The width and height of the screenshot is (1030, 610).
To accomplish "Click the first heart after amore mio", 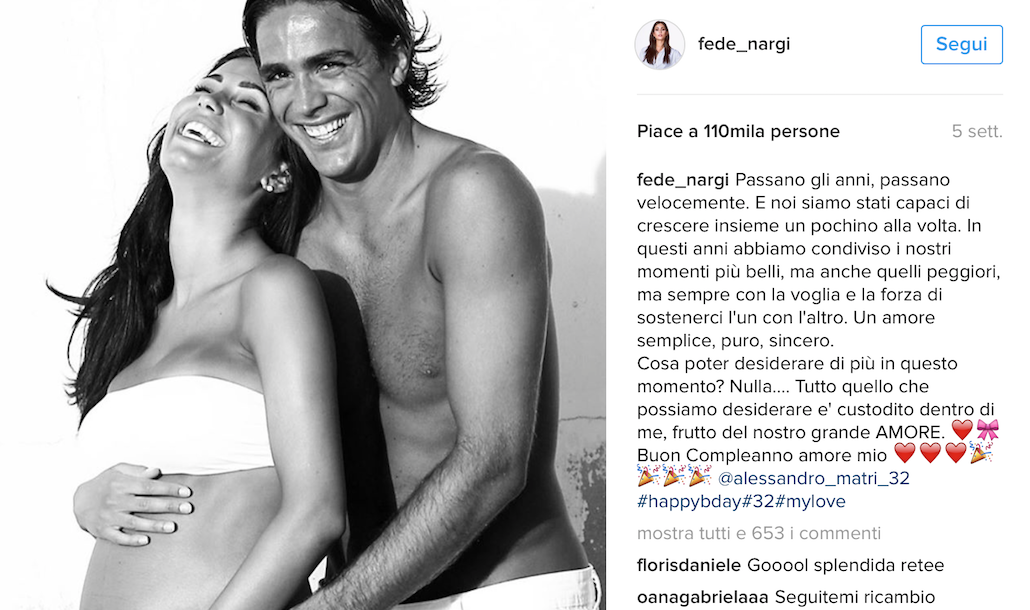I will pos(905,453).
